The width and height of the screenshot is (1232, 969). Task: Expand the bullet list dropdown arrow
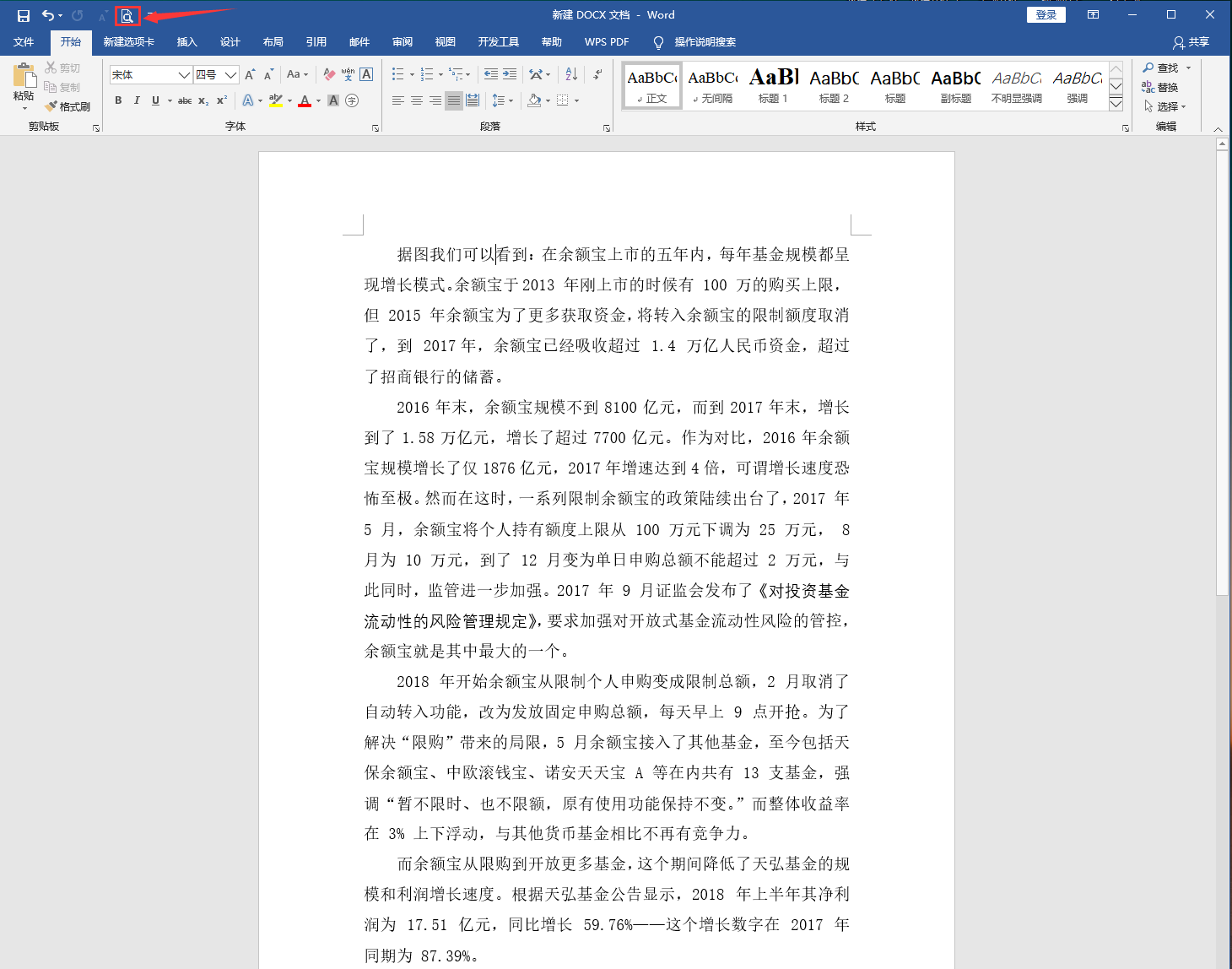[x=412, y=75]
